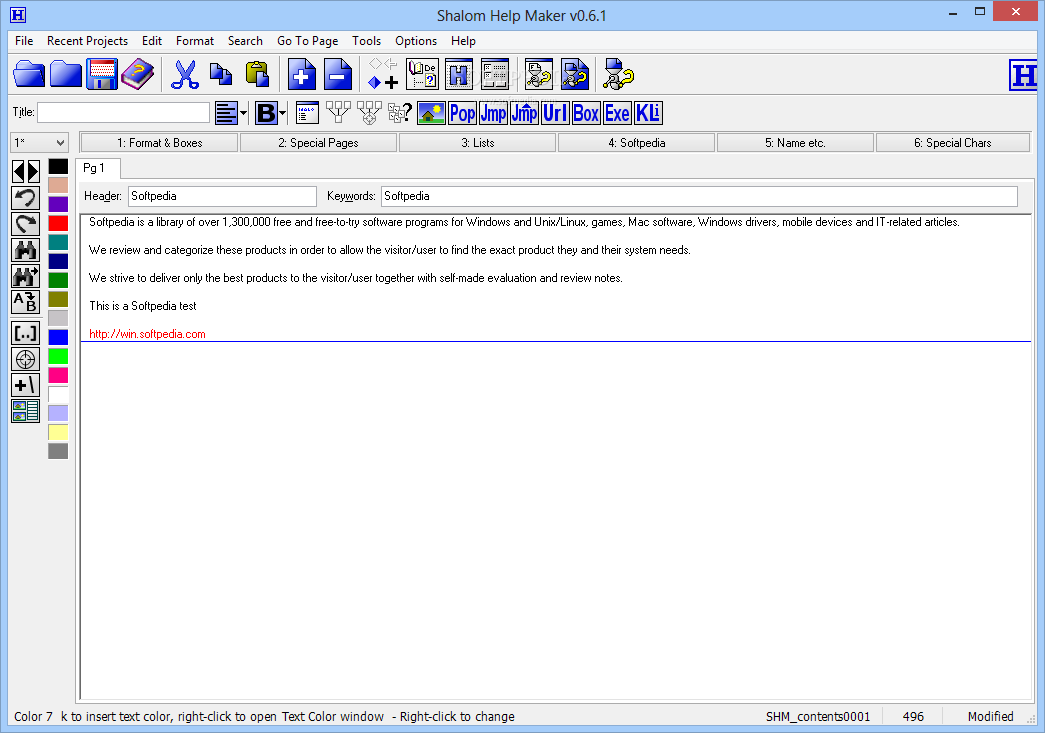Go to page 4: Softpedia
Viewport: 1045px width, 733px height.
coord(636,143)
